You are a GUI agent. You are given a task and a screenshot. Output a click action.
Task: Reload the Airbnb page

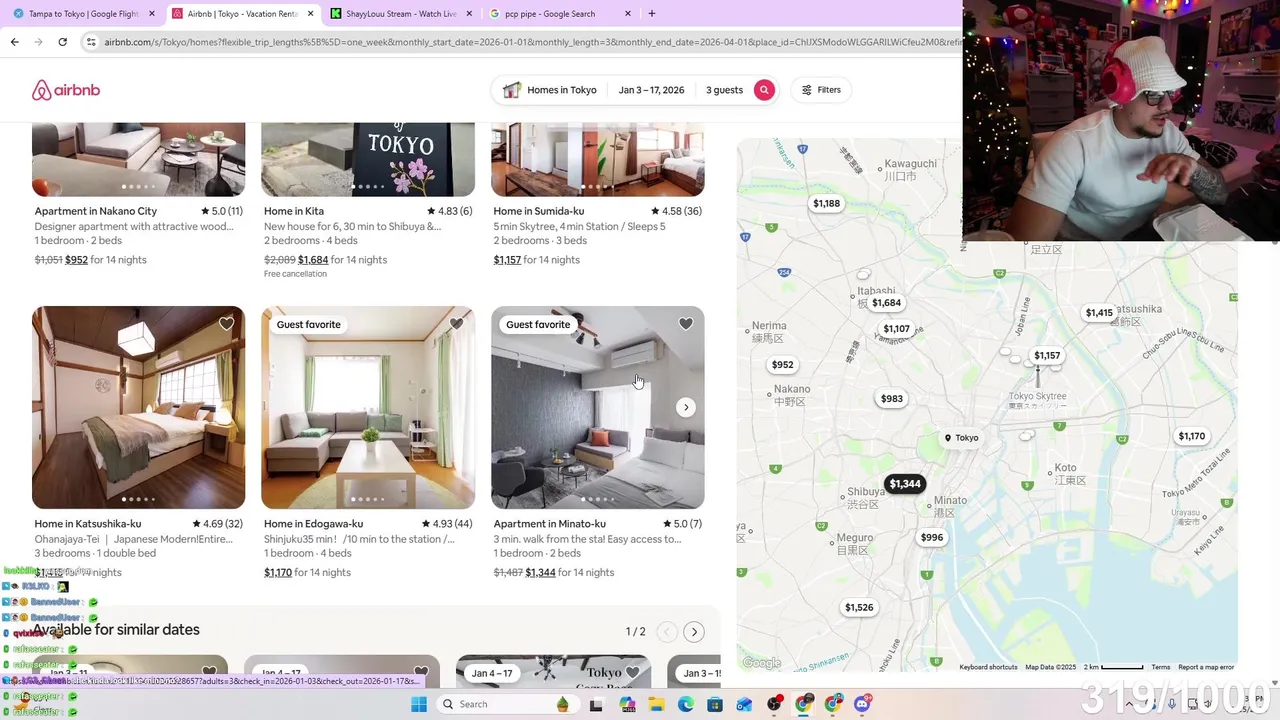pyautogui.click(x=62, y=42)
